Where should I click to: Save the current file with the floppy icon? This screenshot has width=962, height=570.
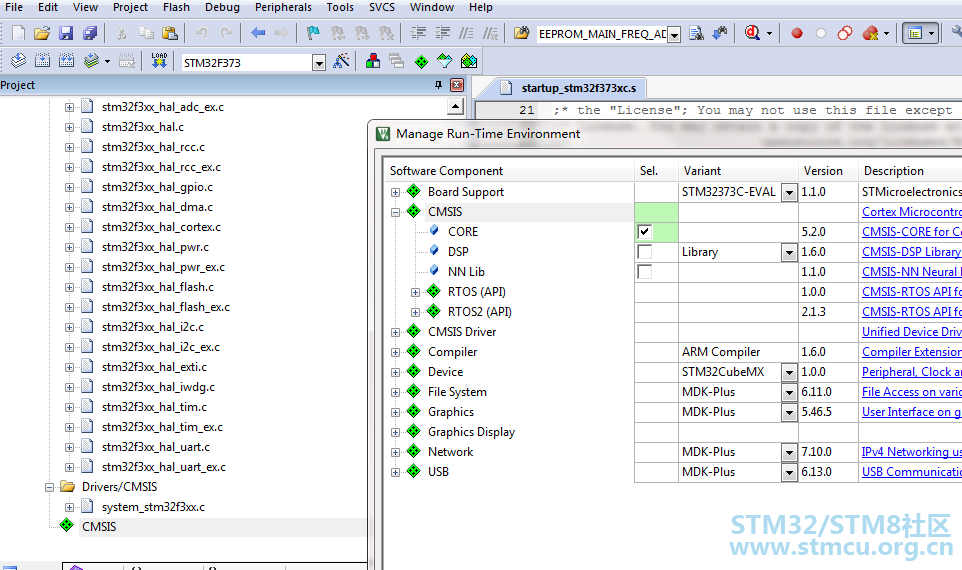[66, 33]
